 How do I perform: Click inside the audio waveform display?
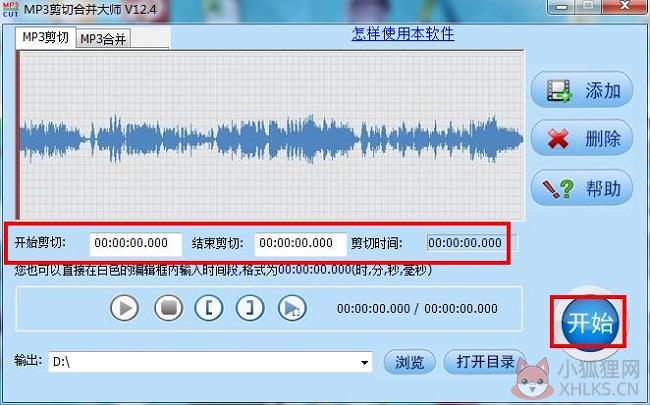pyautogui.click(x=272, y=136)
